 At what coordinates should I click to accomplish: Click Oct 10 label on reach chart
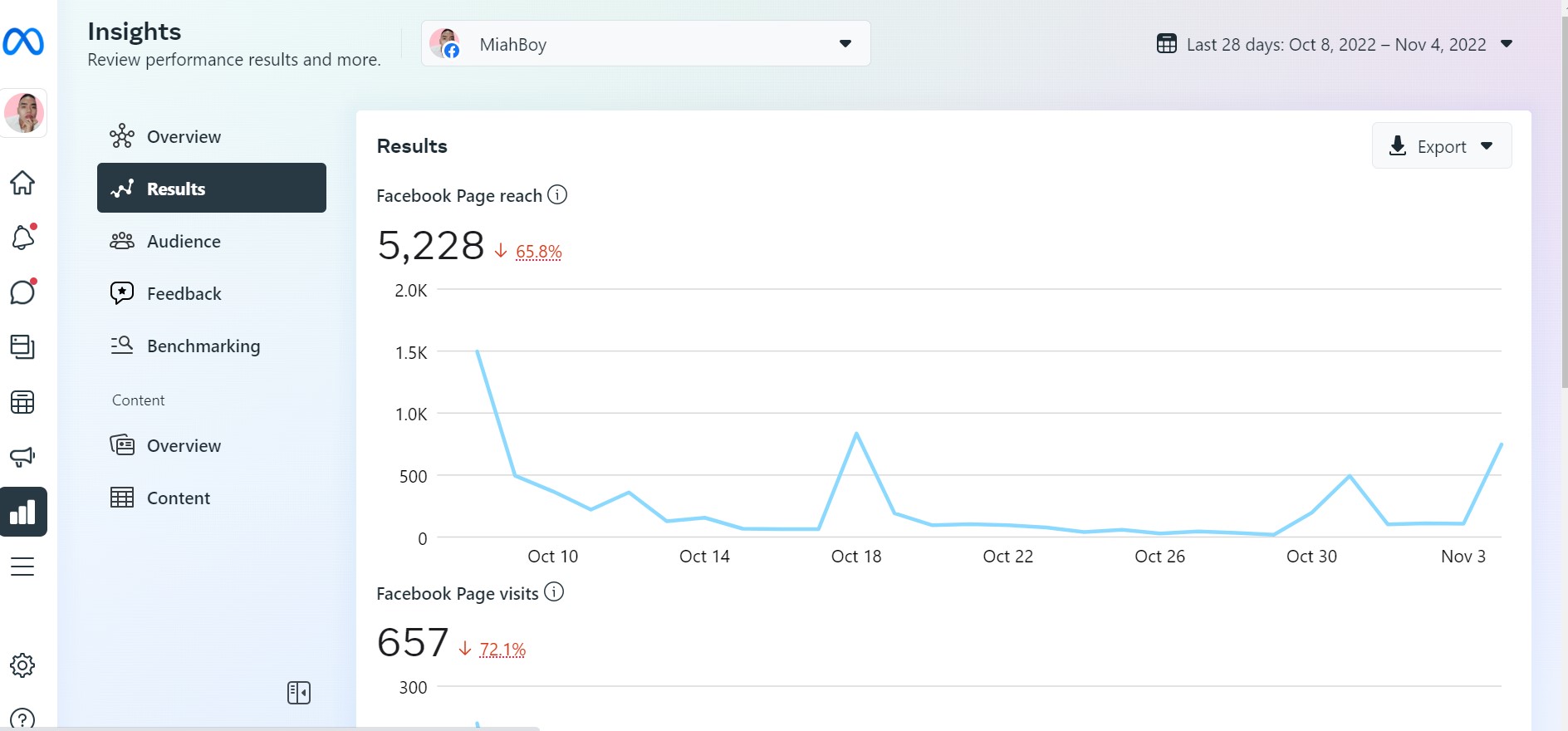tap(553, 557)
